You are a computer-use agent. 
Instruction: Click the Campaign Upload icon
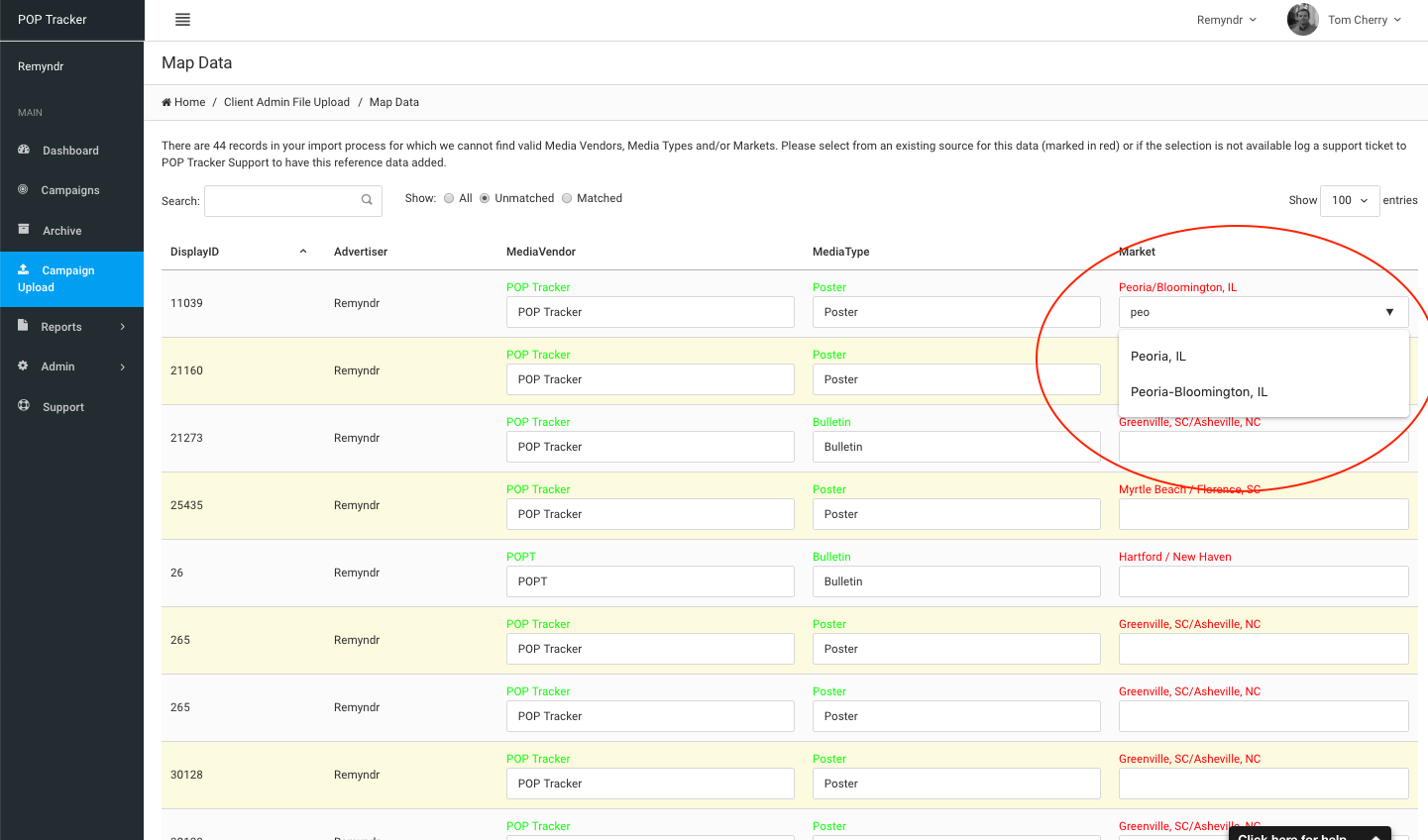click(24, 269)
